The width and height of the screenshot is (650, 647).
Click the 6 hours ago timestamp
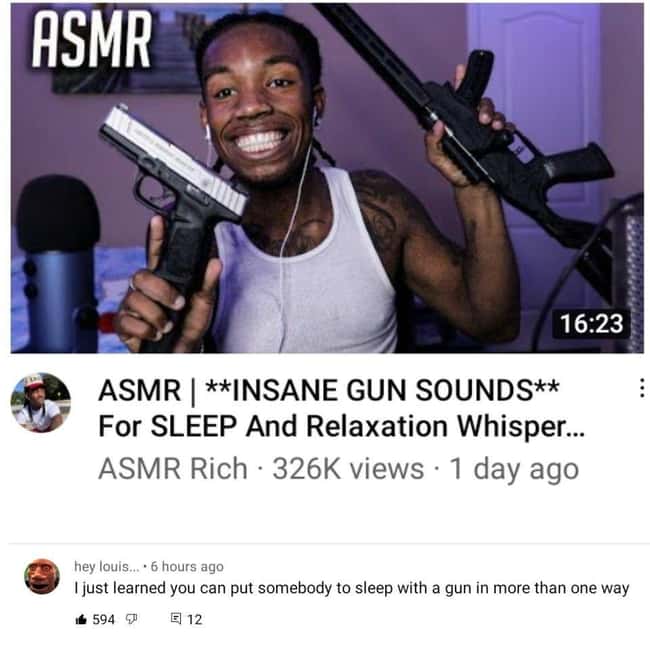pyautogui.click(x=187, y=566)
